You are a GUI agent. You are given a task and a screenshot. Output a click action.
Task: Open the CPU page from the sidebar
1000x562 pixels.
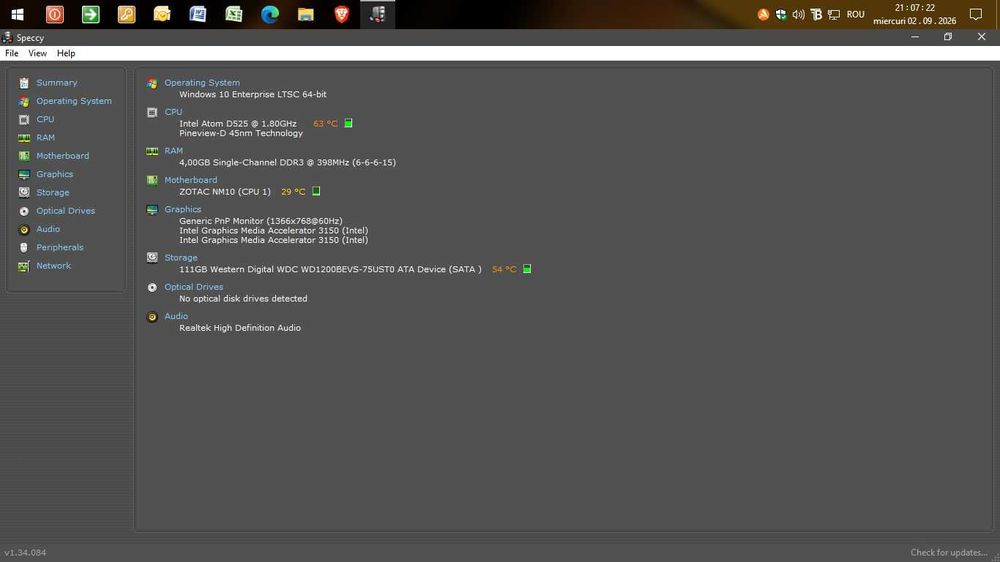[x=45, y=119]
